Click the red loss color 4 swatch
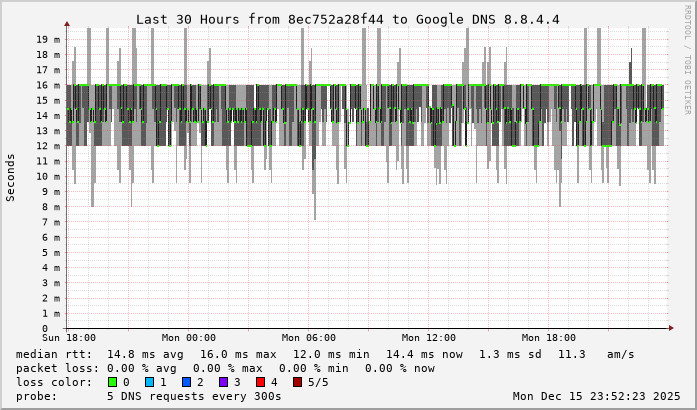The height and width of the screenshot is (410, 697). pyautogui.click(x=260, y=382)
